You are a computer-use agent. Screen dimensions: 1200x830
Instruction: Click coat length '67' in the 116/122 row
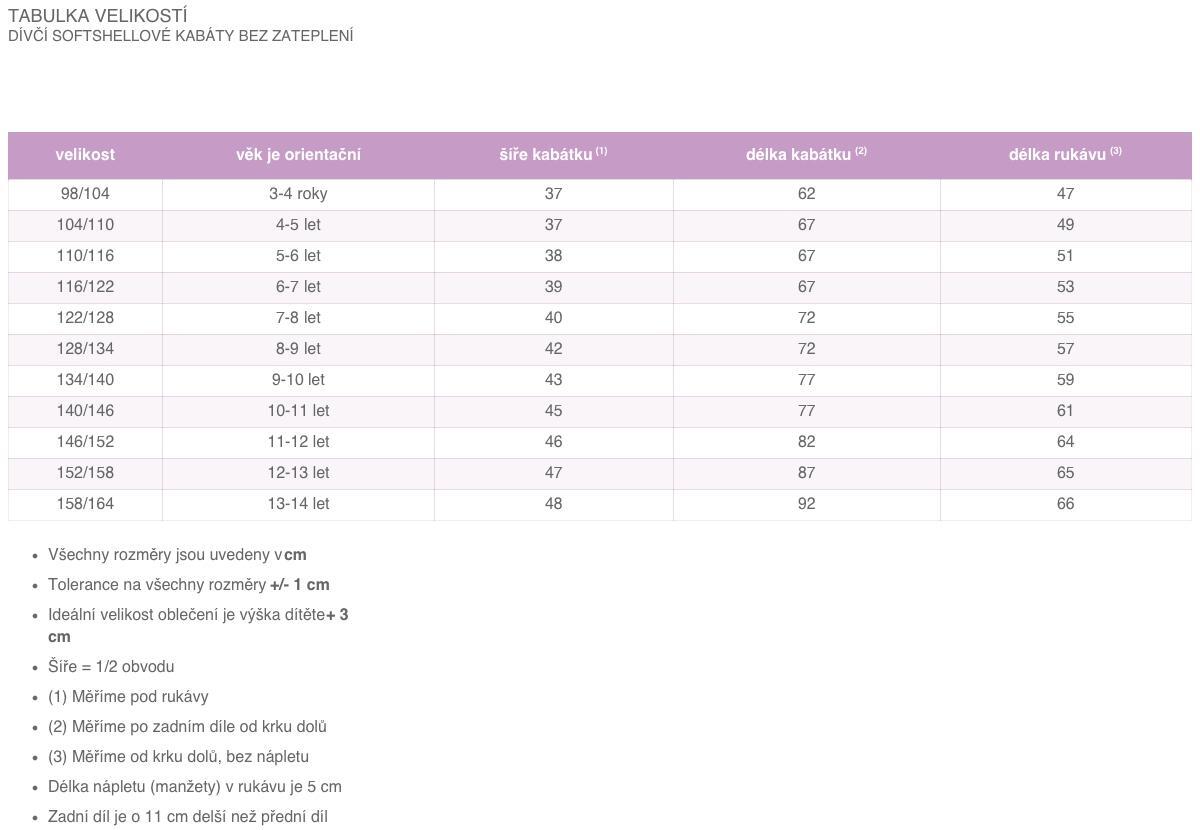(x=806, y=287)
